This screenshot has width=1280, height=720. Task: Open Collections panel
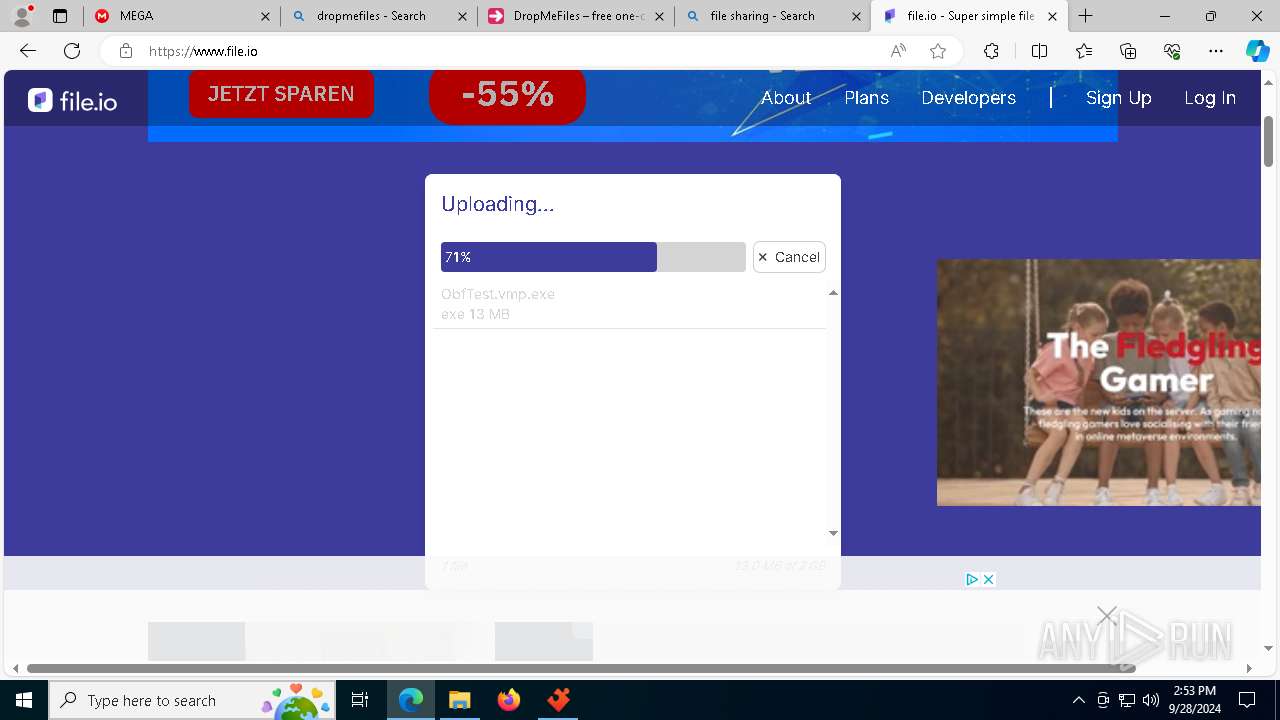click(x=1128, y=51)
